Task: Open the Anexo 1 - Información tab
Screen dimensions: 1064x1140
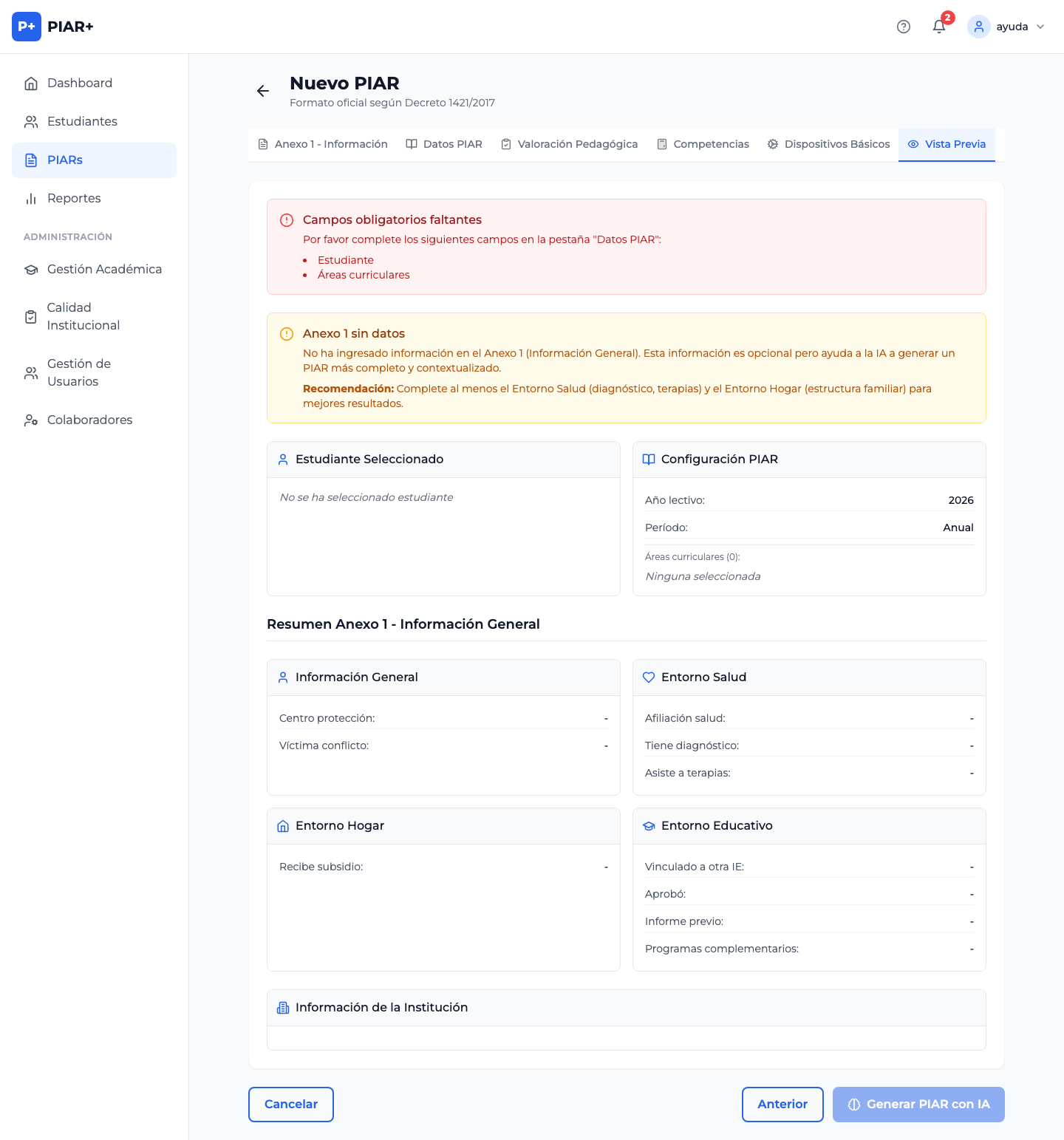Action: click(323, 144)
